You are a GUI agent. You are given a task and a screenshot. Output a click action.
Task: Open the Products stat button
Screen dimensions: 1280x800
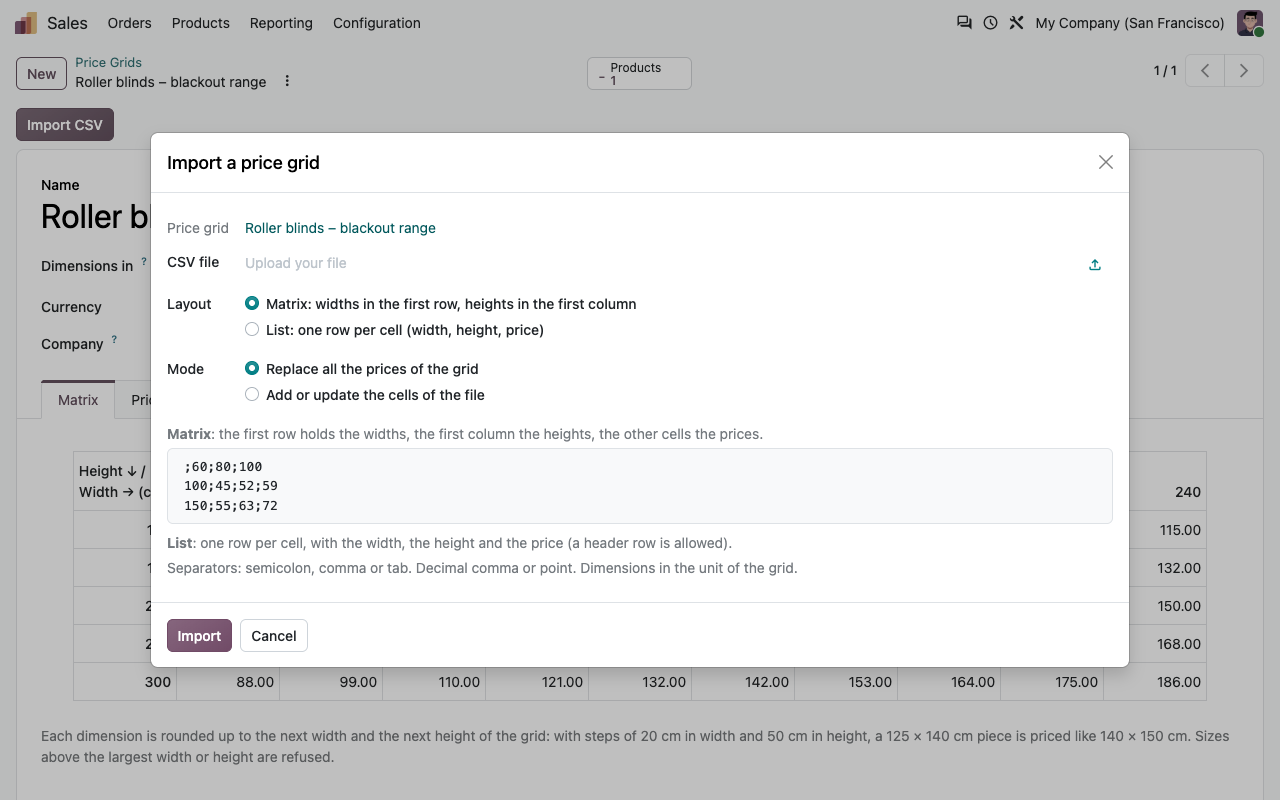point(639,74)
